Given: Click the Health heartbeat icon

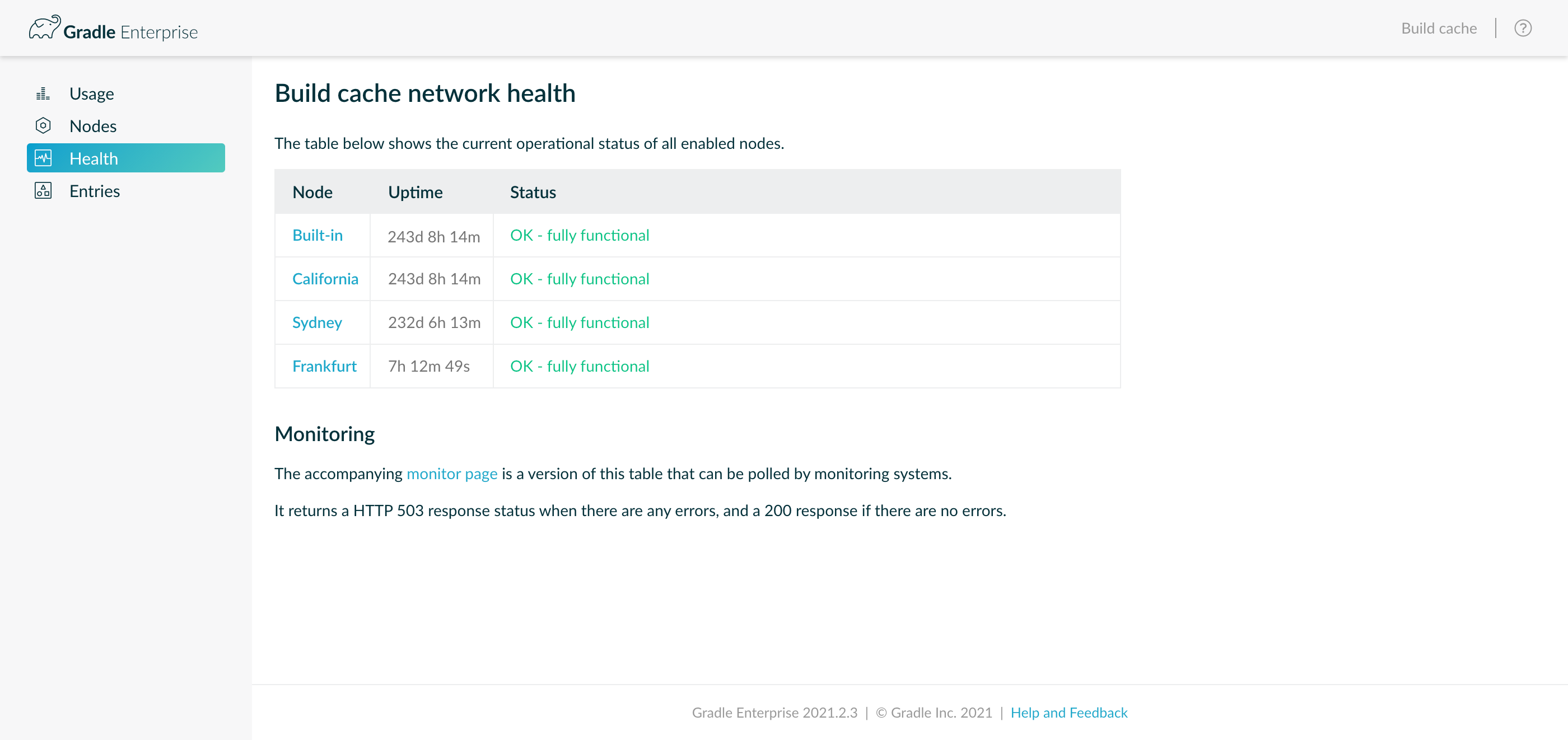Looking at the screenshot, I should (x=43, y=158).
